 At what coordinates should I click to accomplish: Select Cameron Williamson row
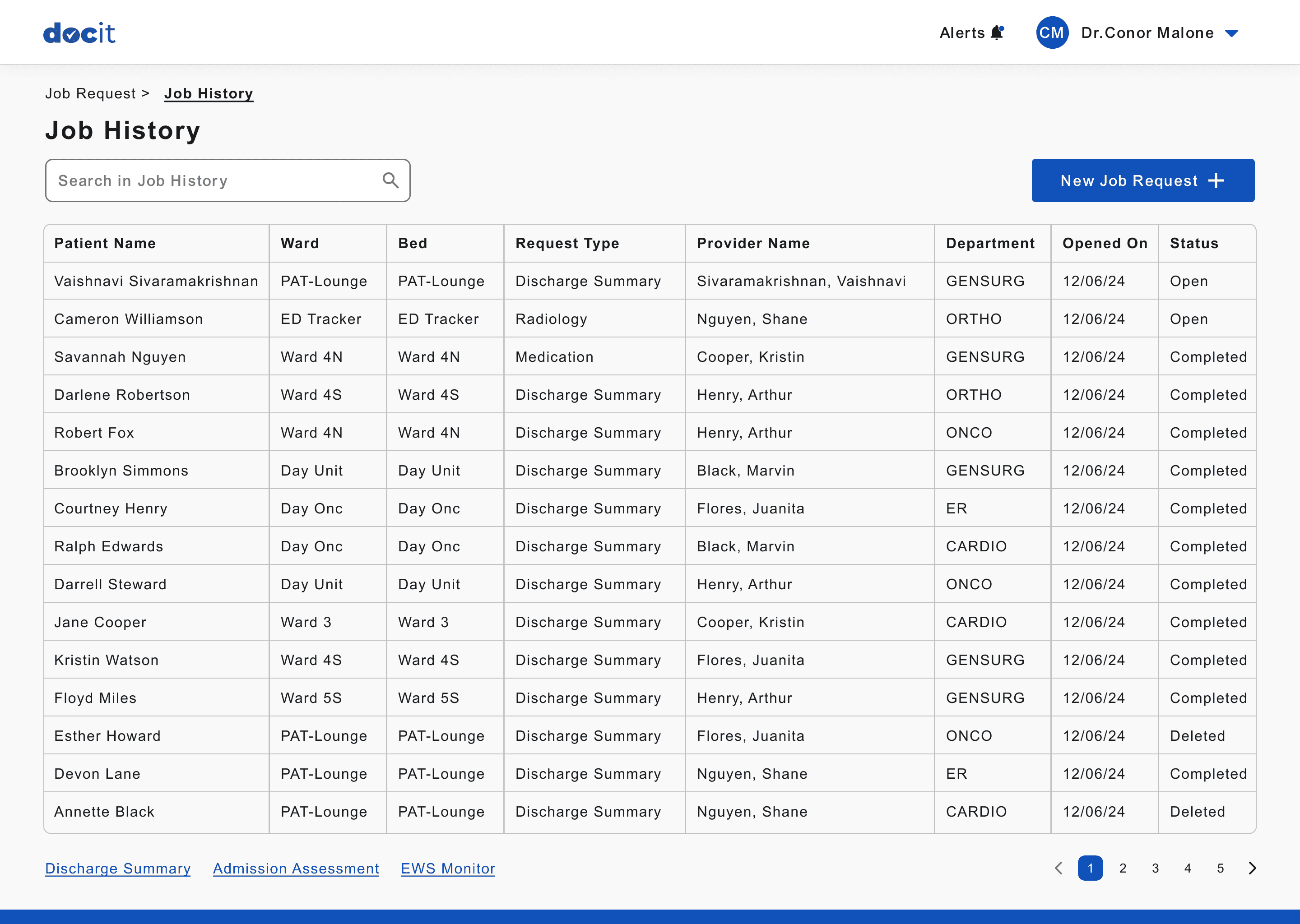129,319
